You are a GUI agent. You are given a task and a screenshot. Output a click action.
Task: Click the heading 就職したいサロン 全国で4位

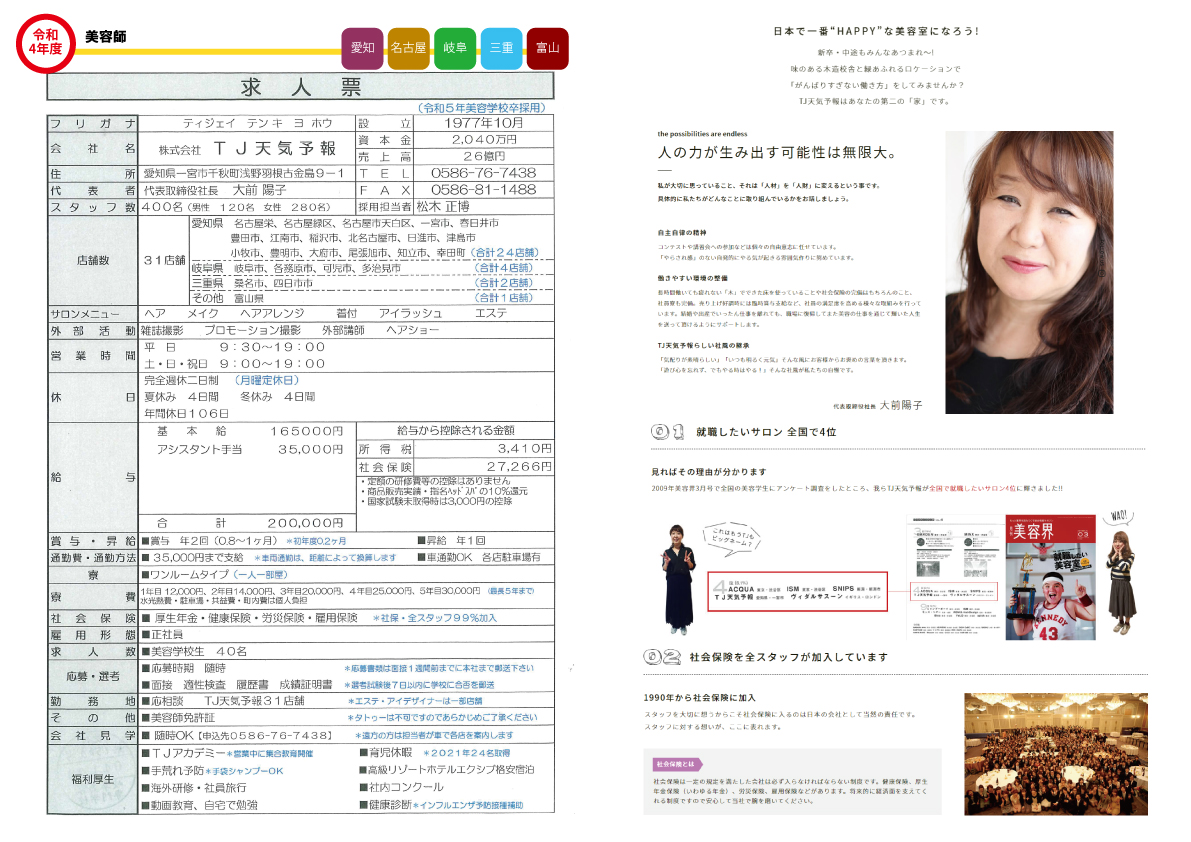click(766, 432)
